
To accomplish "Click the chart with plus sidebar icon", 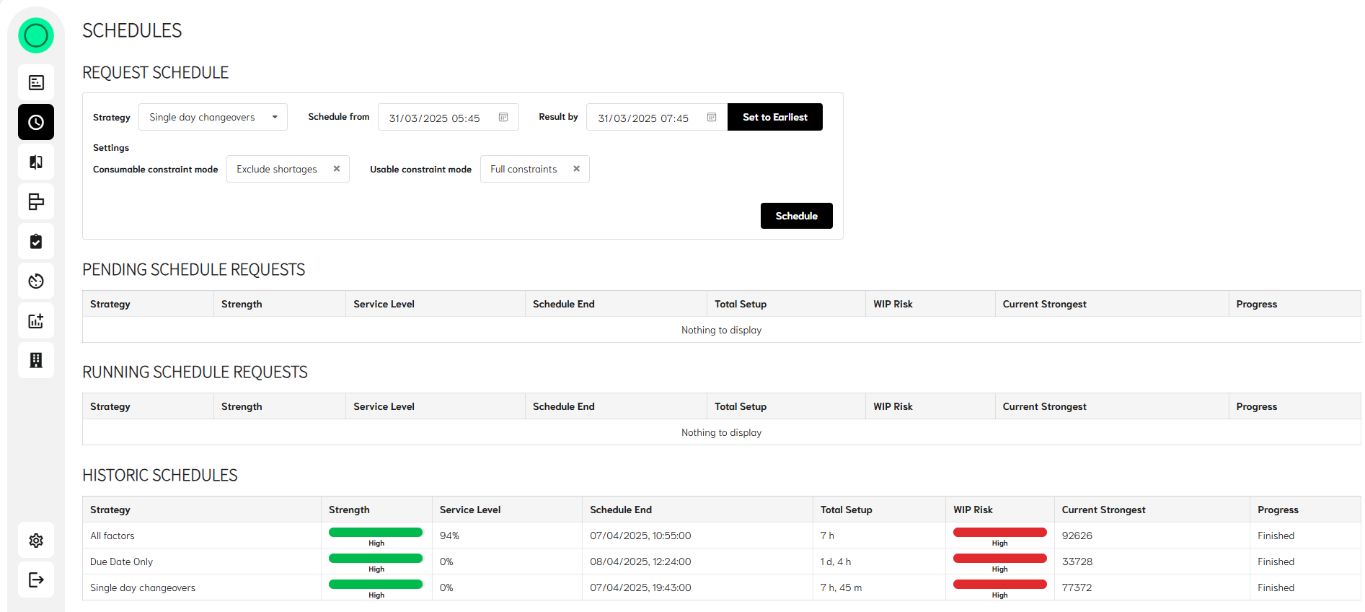I will point(36,321).
